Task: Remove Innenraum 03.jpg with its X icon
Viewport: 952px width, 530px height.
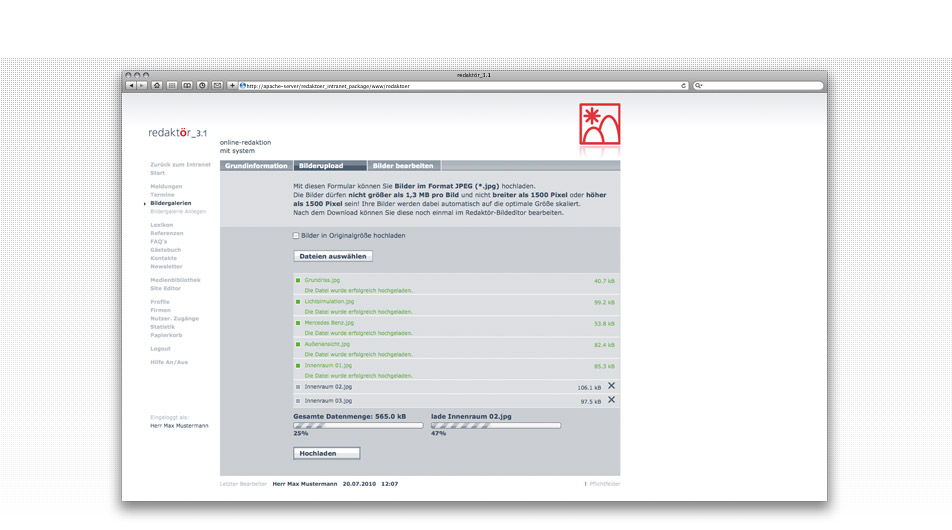Action: pyautogui.click(x=611, y=400)
